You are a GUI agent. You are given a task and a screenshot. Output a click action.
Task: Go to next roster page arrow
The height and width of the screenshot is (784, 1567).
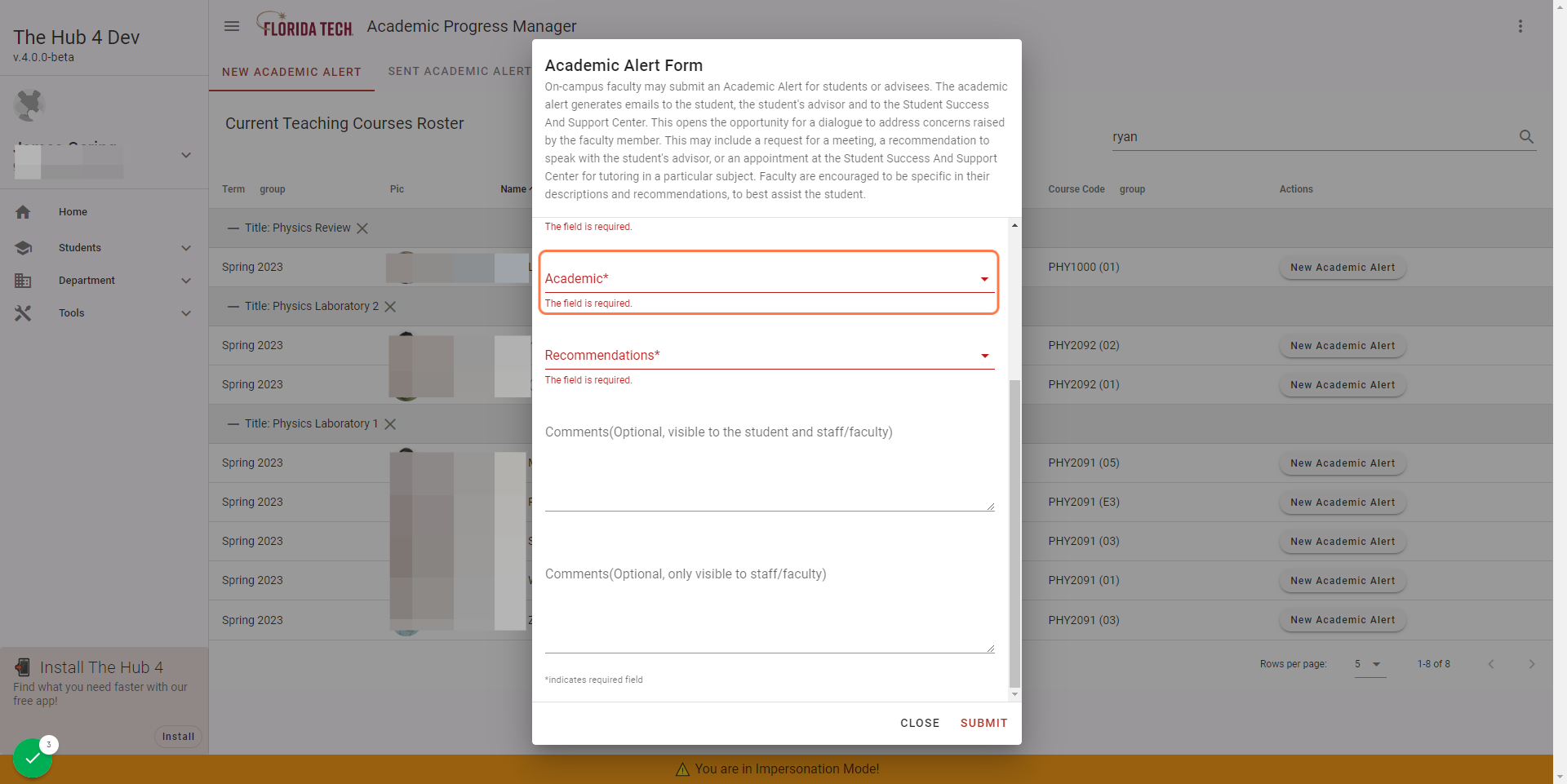click(x=1531, y=664)
